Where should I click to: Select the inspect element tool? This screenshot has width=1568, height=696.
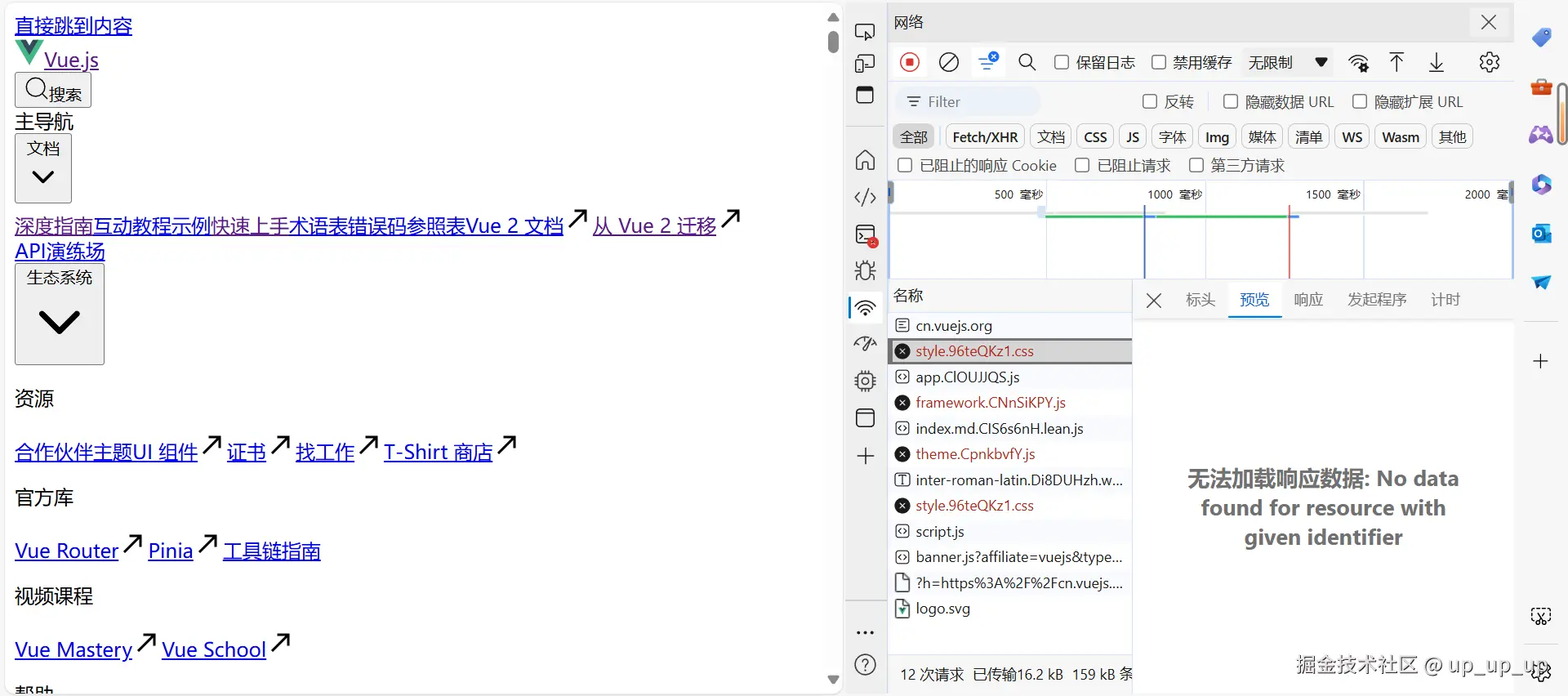[865, 32]
